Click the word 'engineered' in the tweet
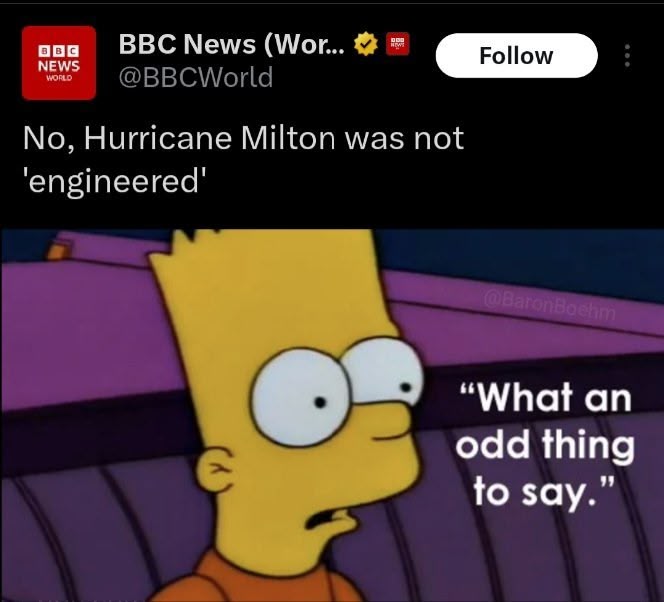664x602 pixels. (114, 181)
